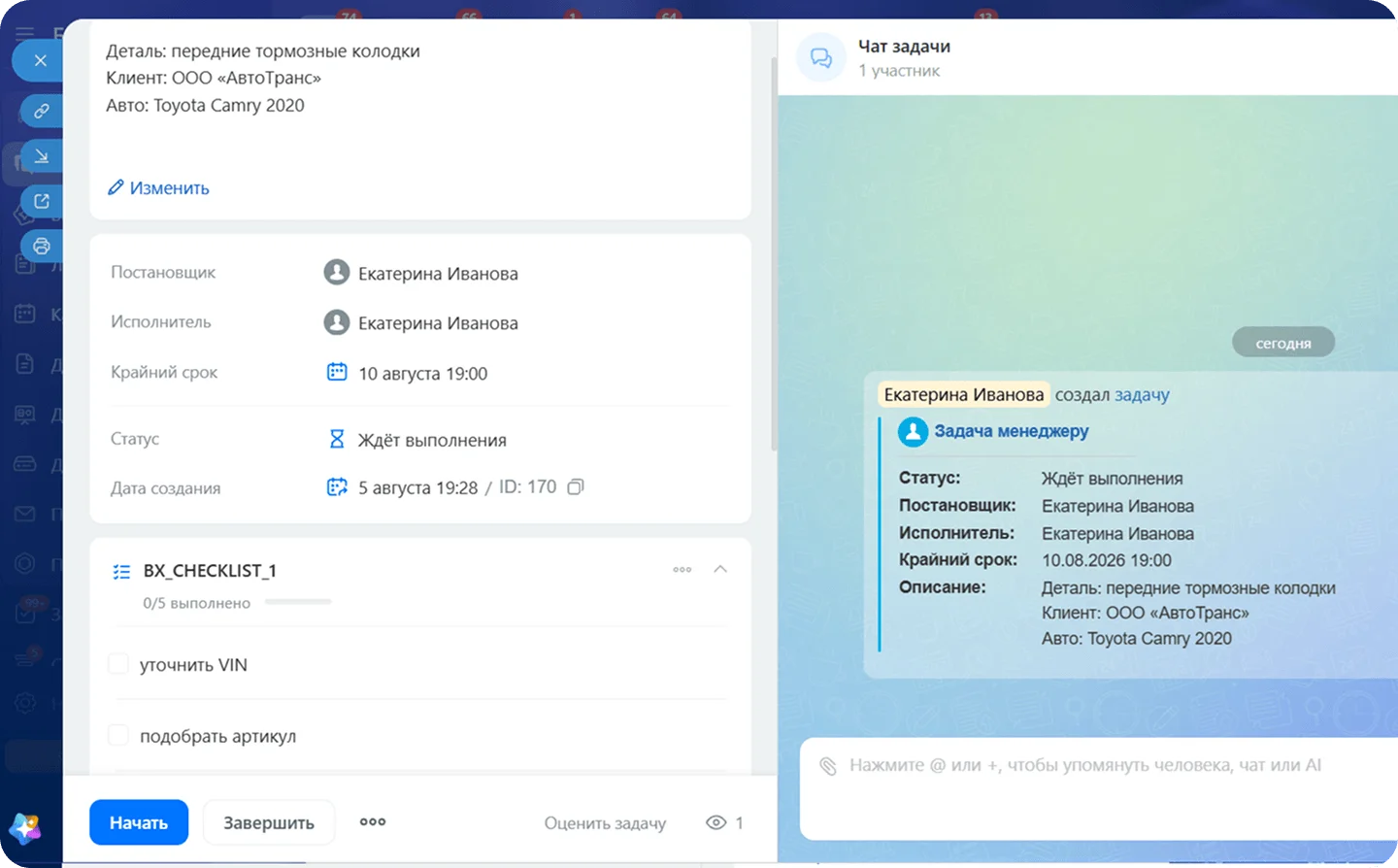The image size is (1398, 868).
Task: Click the task chat bubble icon
Action: [x=821, y=58]
